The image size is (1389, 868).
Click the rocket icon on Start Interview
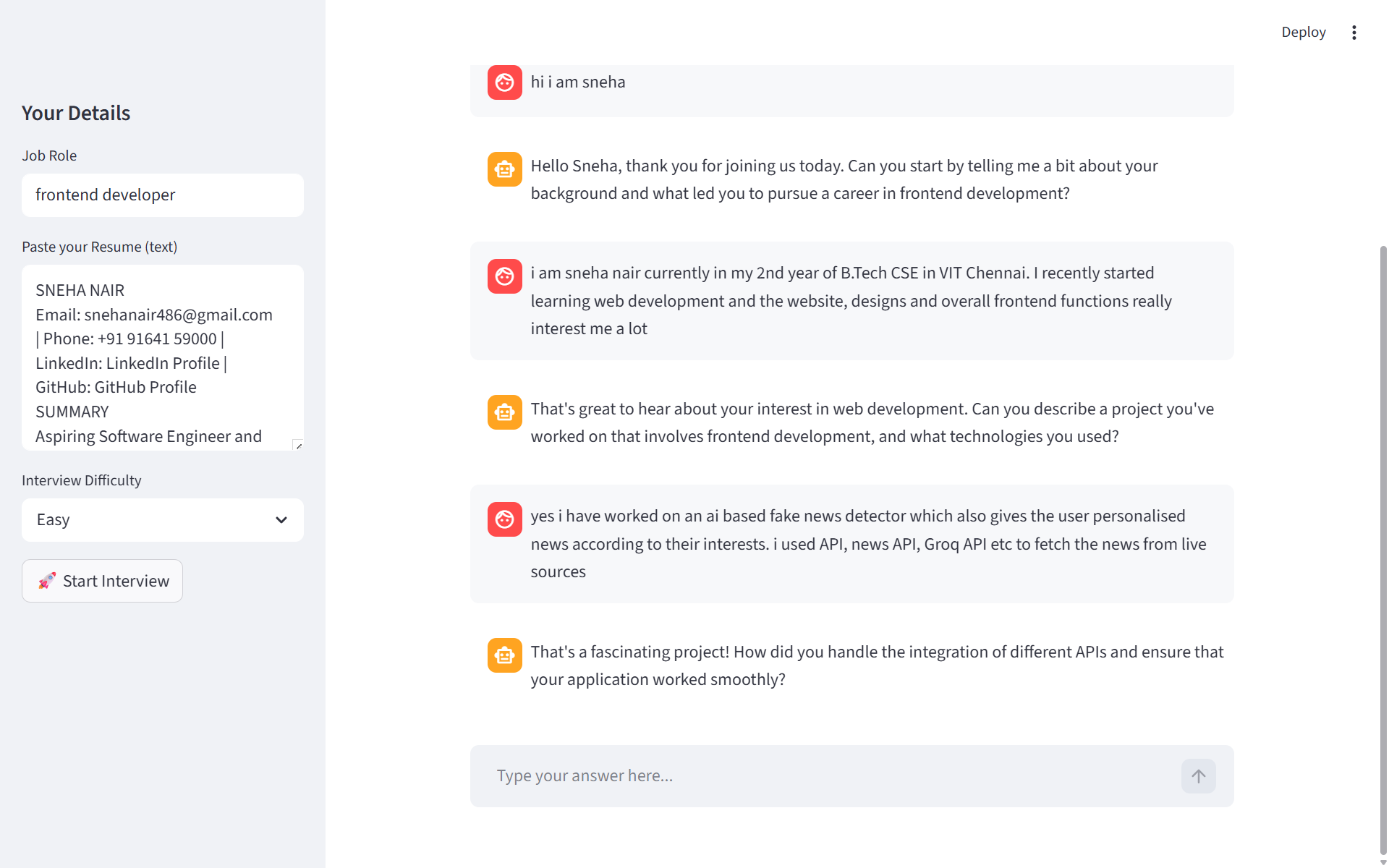point(47,581)
